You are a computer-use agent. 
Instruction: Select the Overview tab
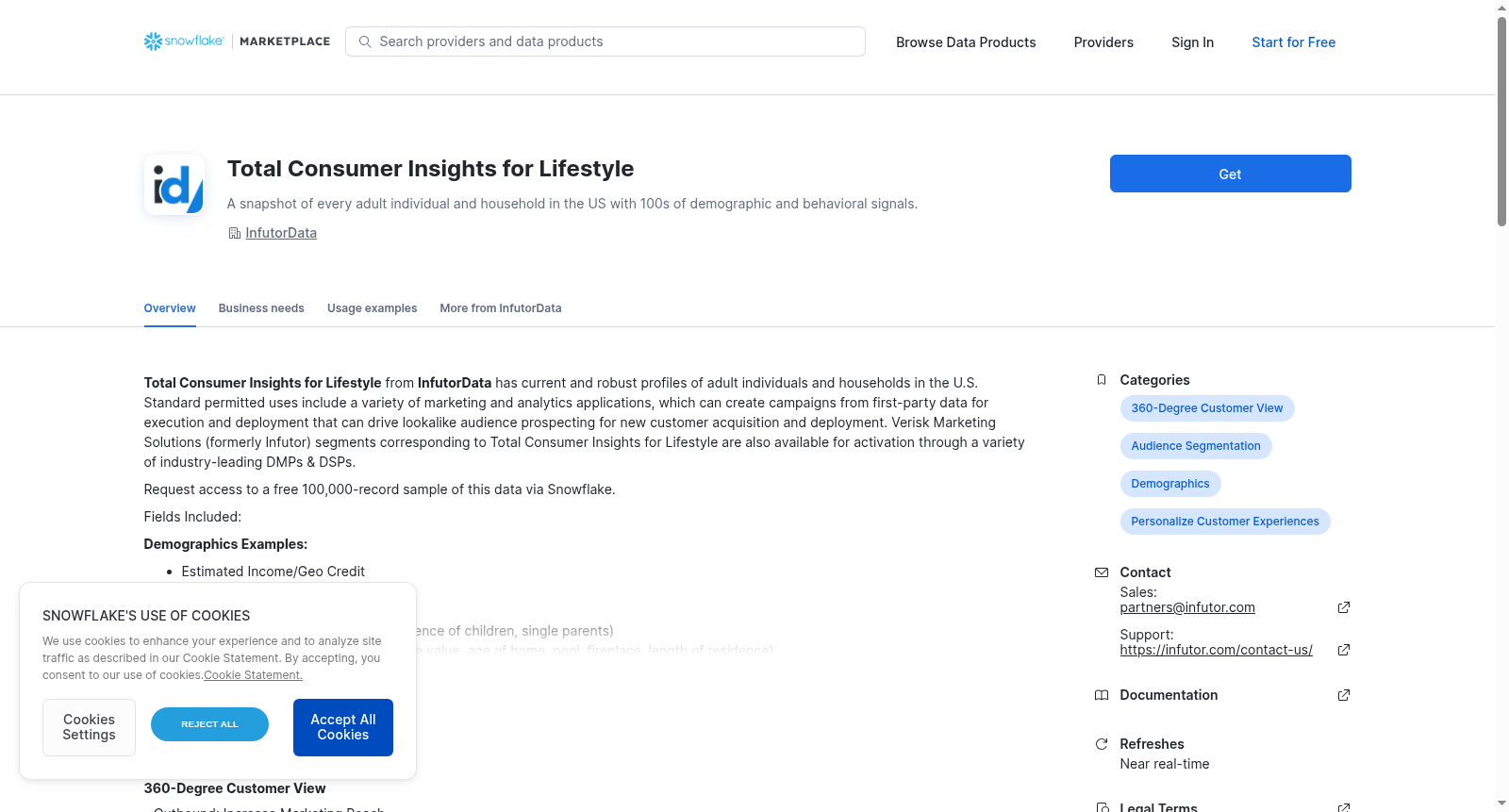[x=170, y=308]
